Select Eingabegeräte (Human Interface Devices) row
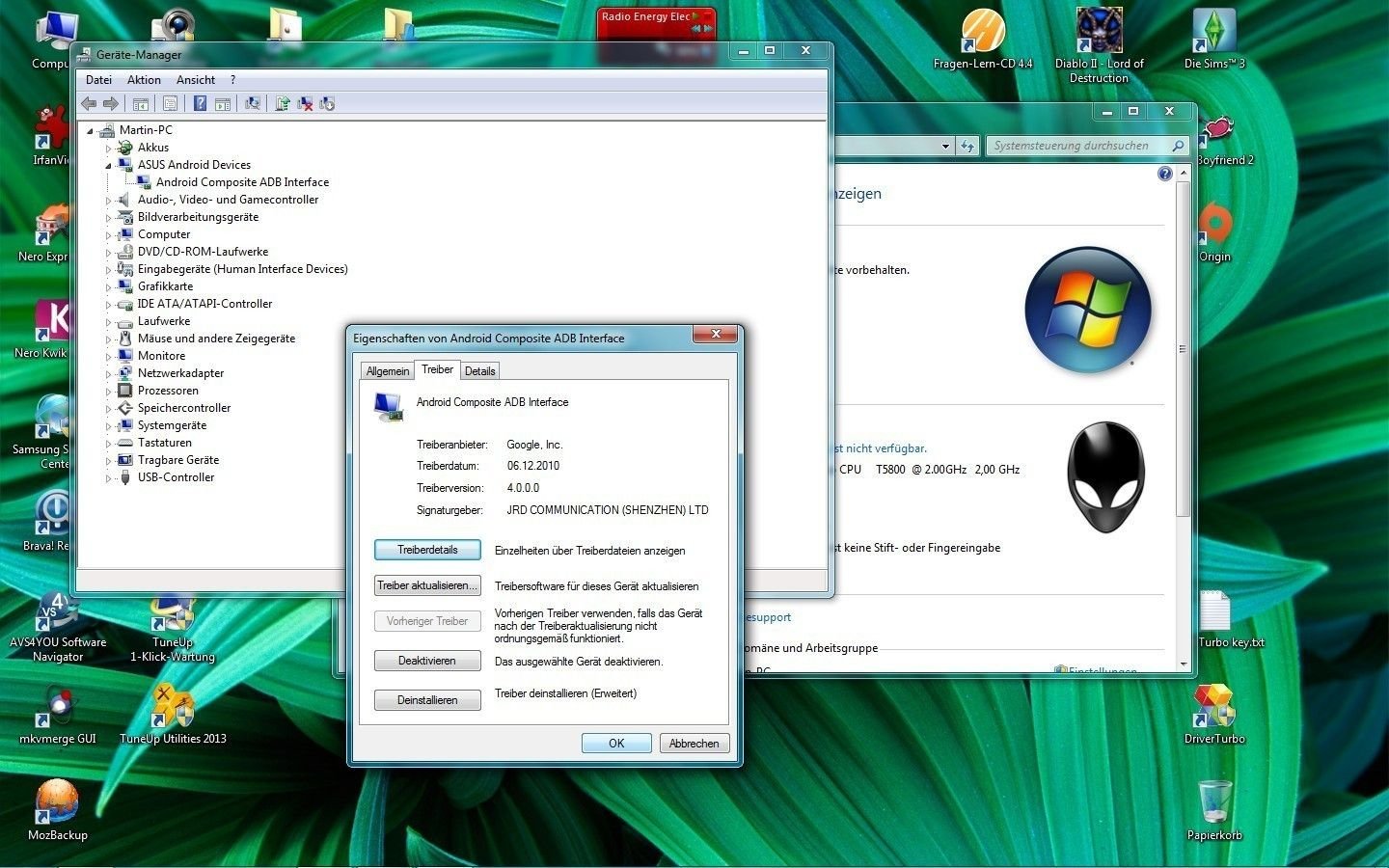 [x=232, y=269]
